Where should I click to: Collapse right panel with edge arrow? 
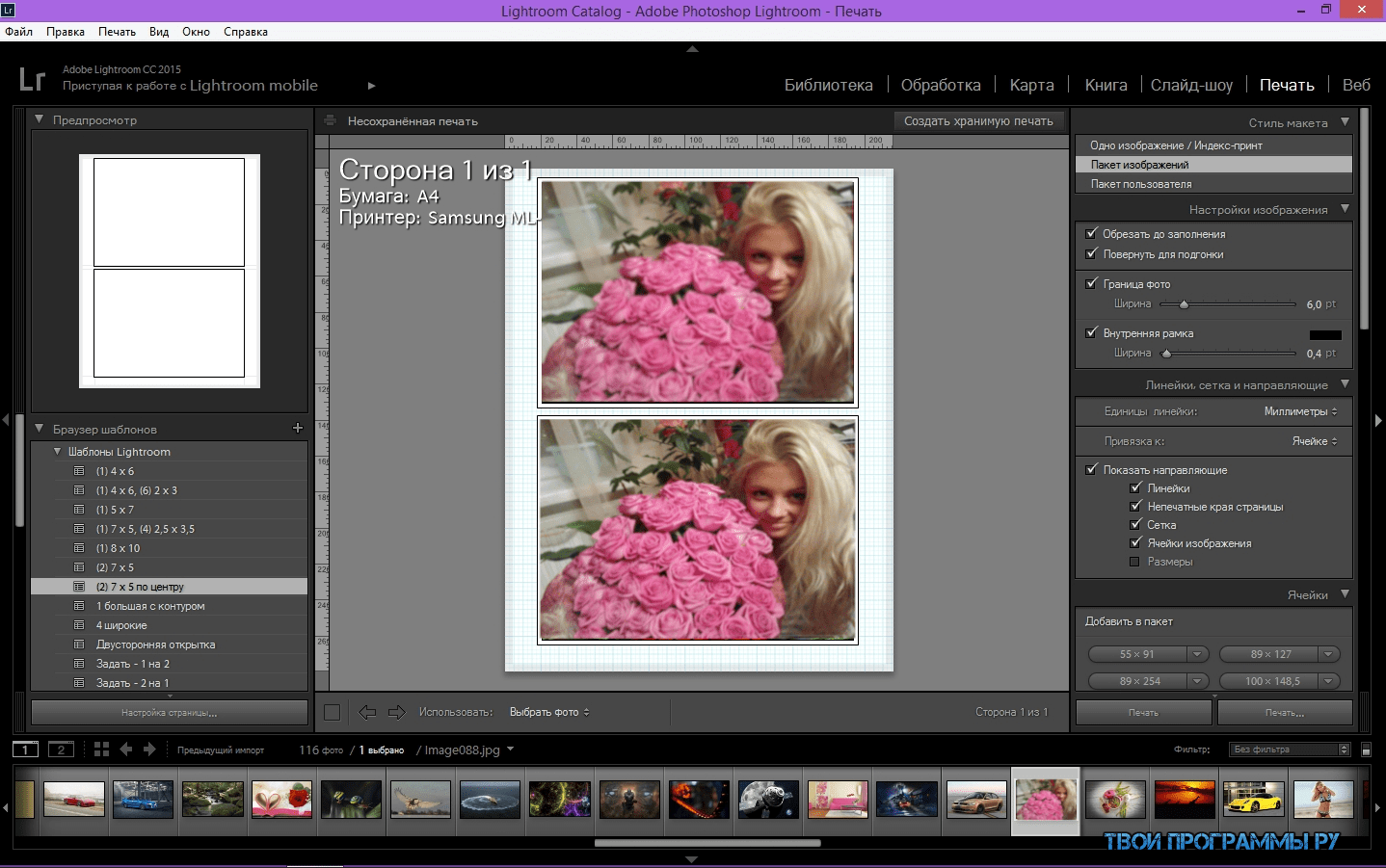[1378, 420]
